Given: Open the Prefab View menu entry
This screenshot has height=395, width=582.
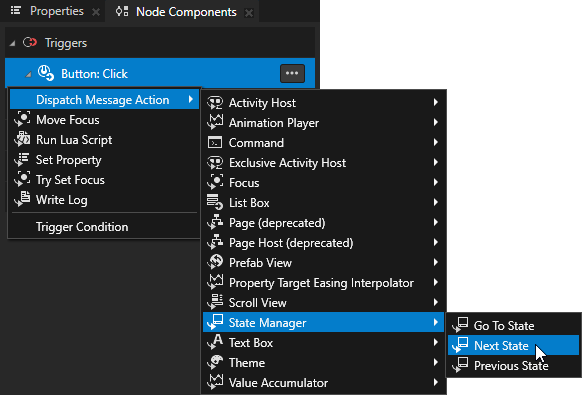Looking at the screenshot, I should 323,262.
